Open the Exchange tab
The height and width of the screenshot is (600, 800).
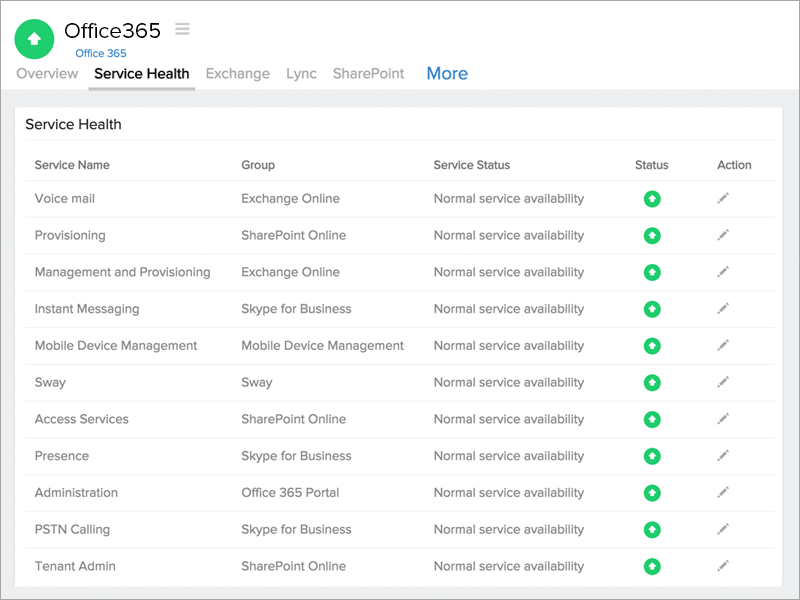point(238,73)
